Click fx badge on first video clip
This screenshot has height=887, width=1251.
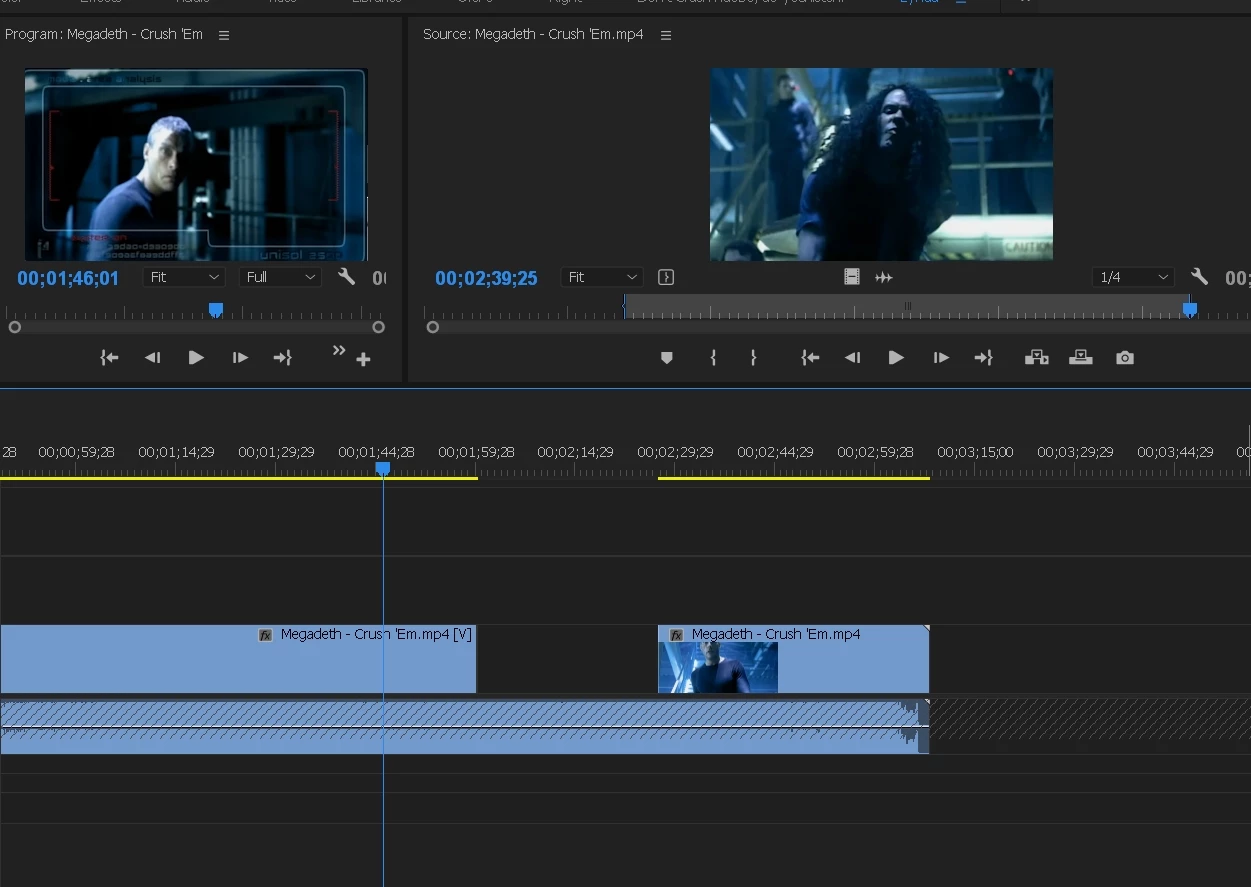(266, 635)
